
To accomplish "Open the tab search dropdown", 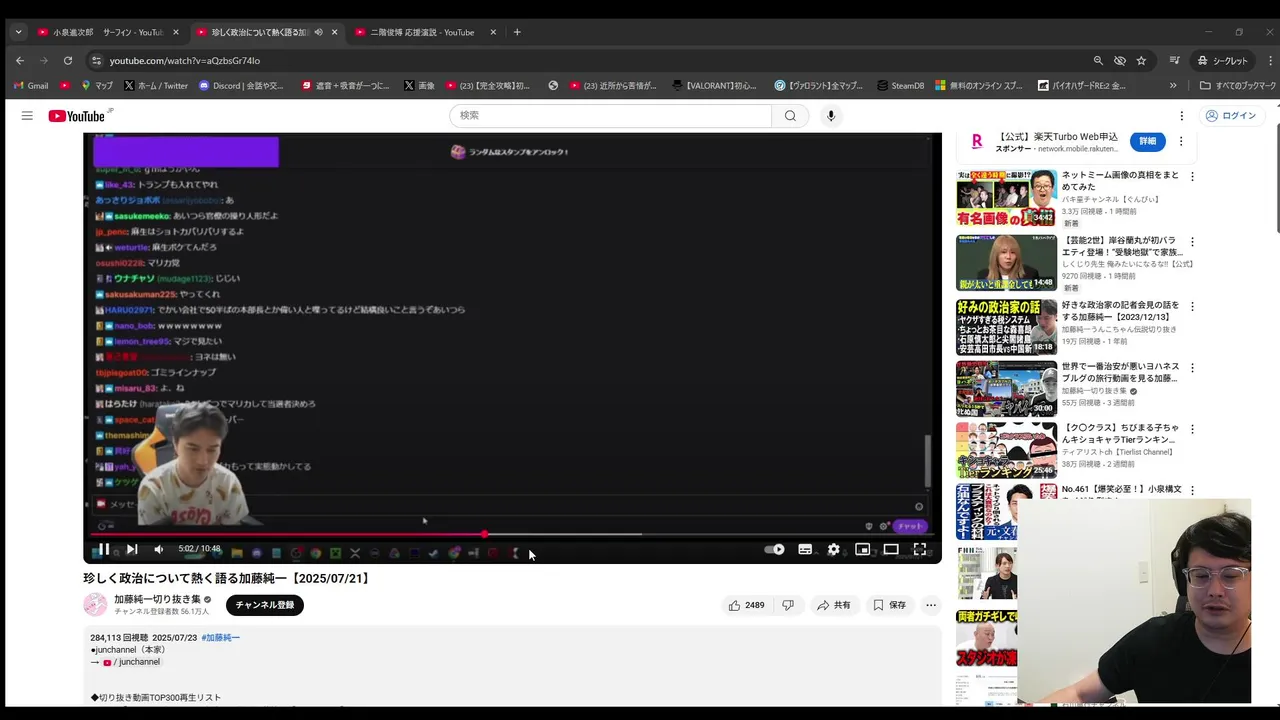I will [x=18, y=32].
